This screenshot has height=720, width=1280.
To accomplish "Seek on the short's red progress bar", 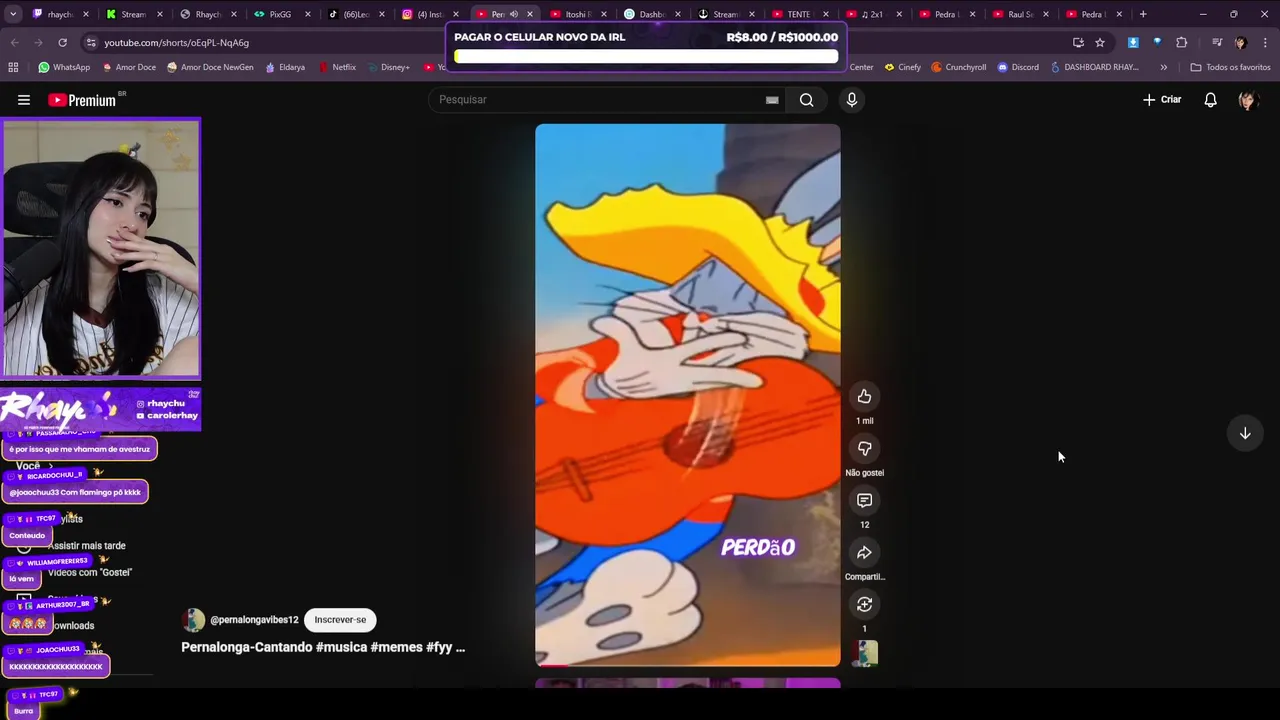I will click(x=687, y=665).
